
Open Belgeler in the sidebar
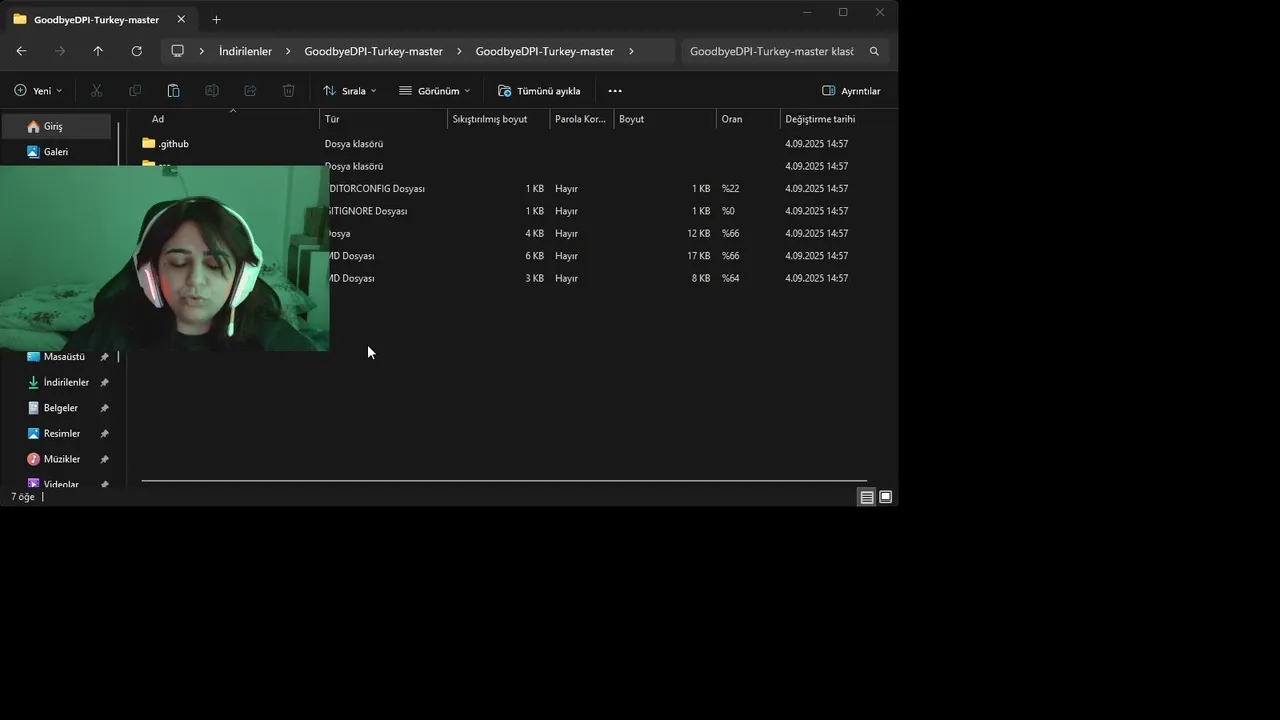(x=60, y=408)
